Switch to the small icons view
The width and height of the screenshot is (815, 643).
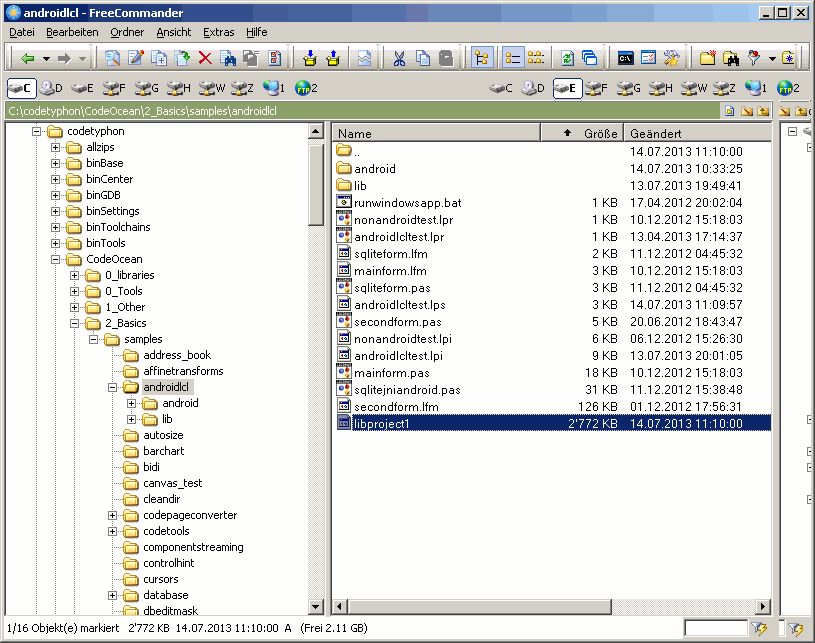click(x=535, y=58)
